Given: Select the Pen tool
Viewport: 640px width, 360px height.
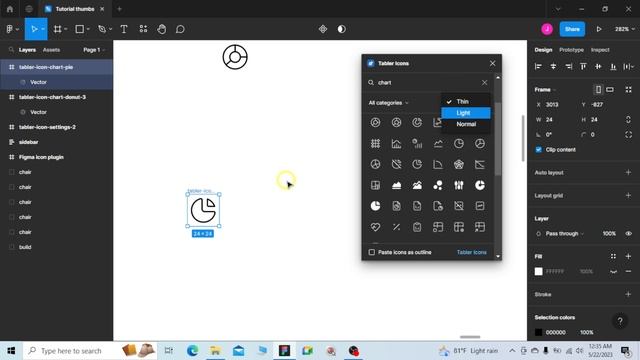Looking at the screenshot, I should point(102,29).
